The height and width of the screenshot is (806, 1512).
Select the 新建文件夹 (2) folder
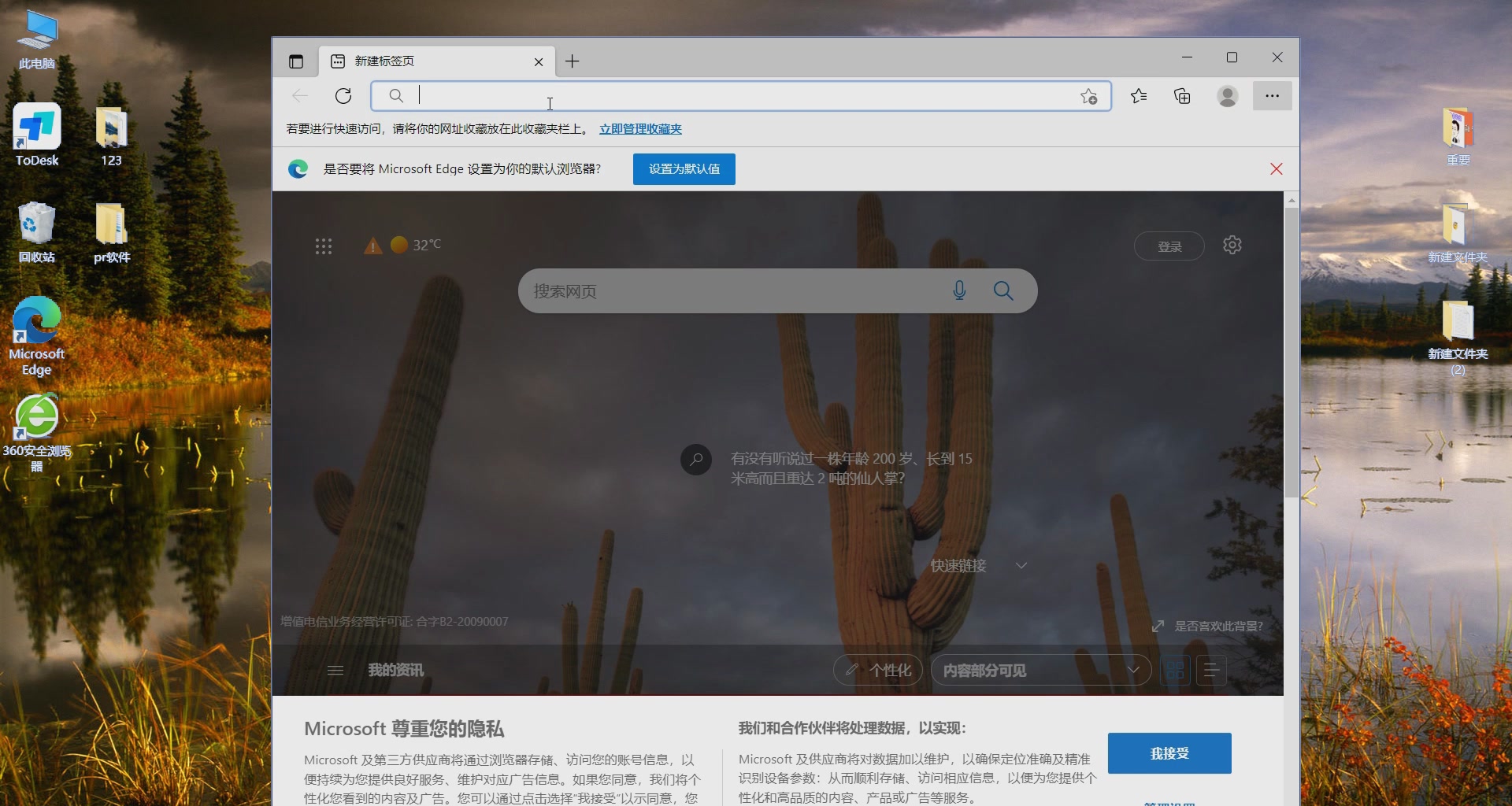pos(1458,337)
